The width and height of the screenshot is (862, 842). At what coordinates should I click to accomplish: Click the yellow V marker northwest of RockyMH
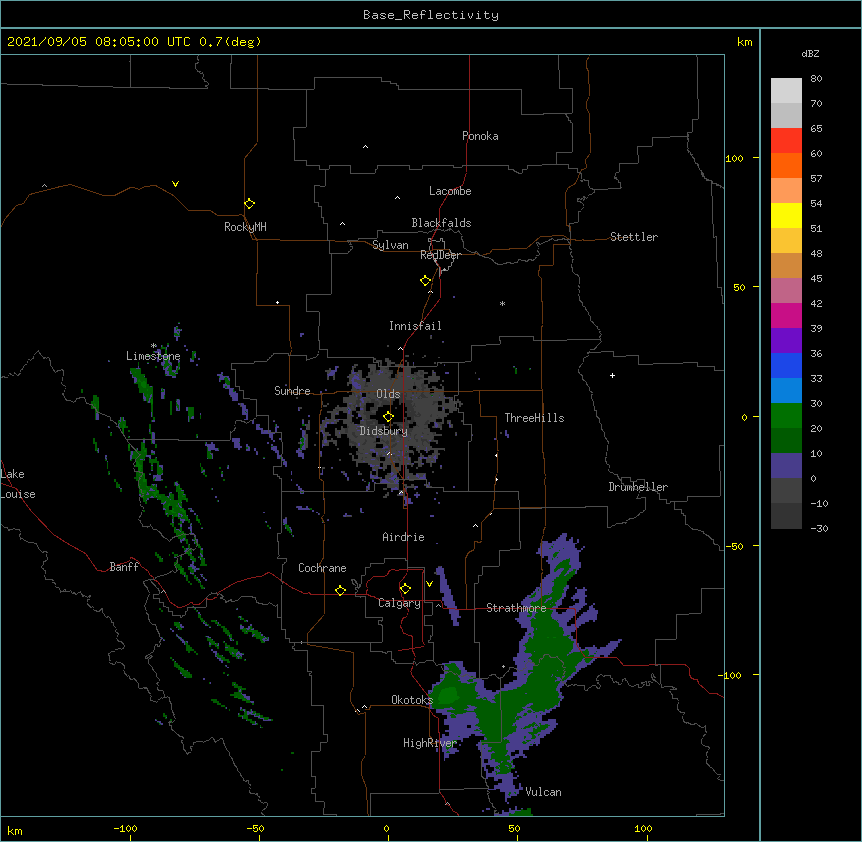(175, 184)
